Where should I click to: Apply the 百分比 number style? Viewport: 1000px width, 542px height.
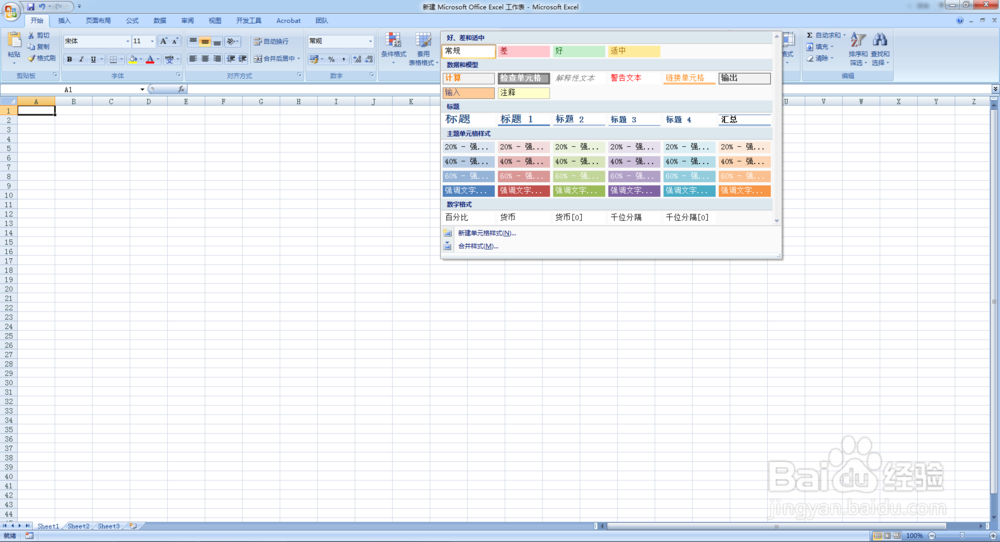tap(468, 217)
